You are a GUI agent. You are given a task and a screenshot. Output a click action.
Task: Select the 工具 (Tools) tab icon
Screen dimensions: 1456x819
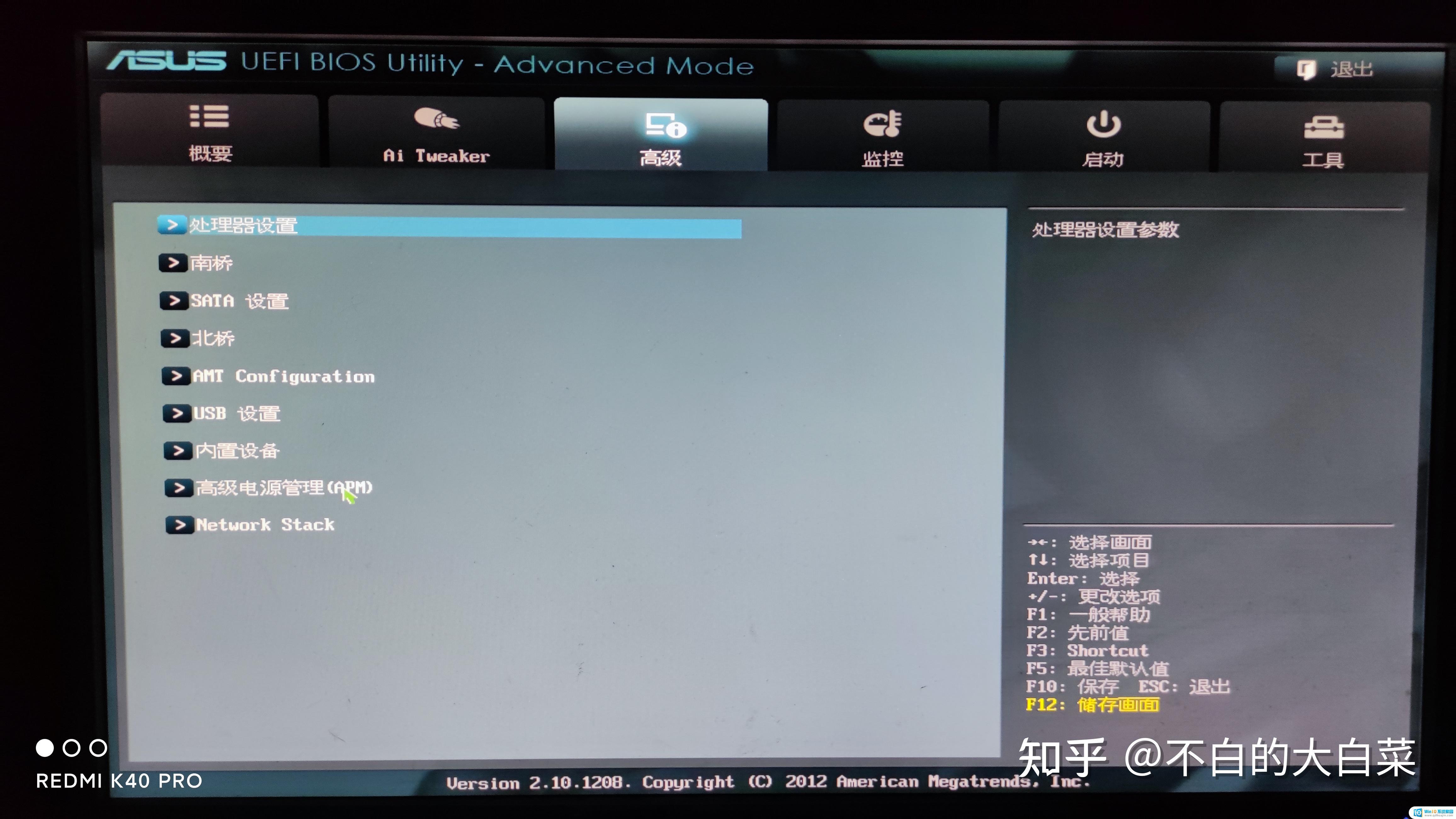pyautogui.click(x=1322, y=125)
